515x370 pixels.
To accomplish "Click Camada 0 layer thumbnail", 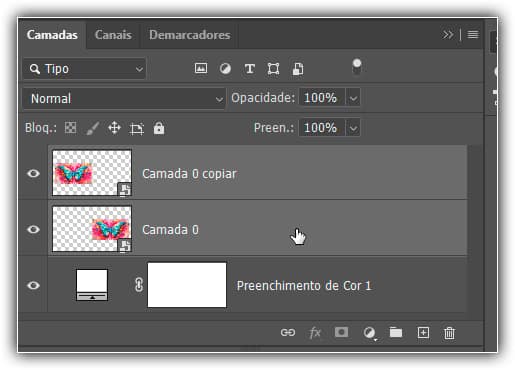I will point(92,229).
